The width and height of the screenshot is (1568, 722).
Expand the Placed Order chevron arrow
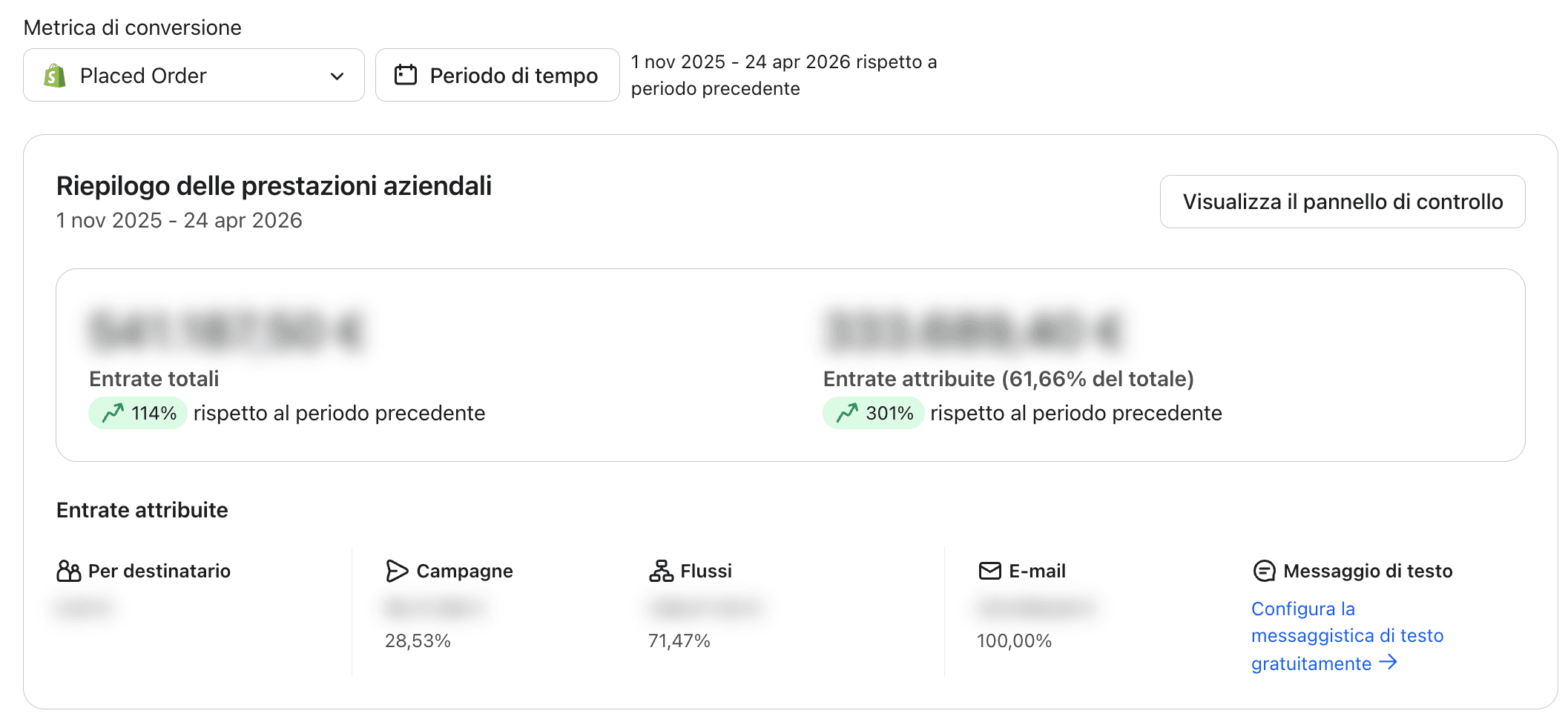click(337, 76)
